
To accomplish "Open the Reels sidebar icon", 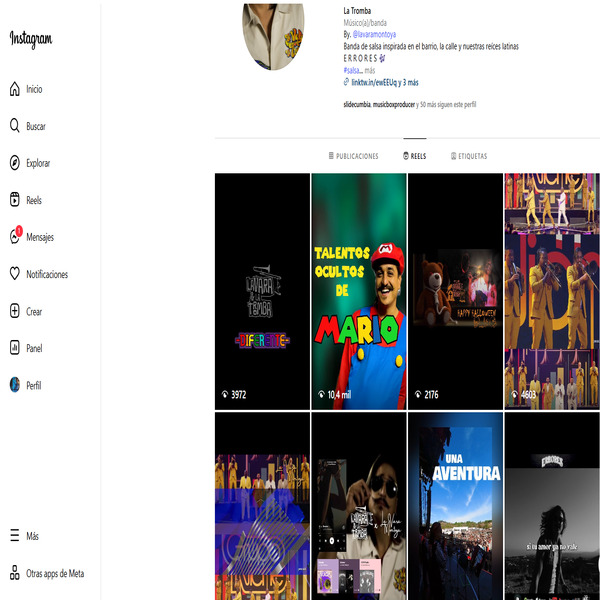I will 15,200.
